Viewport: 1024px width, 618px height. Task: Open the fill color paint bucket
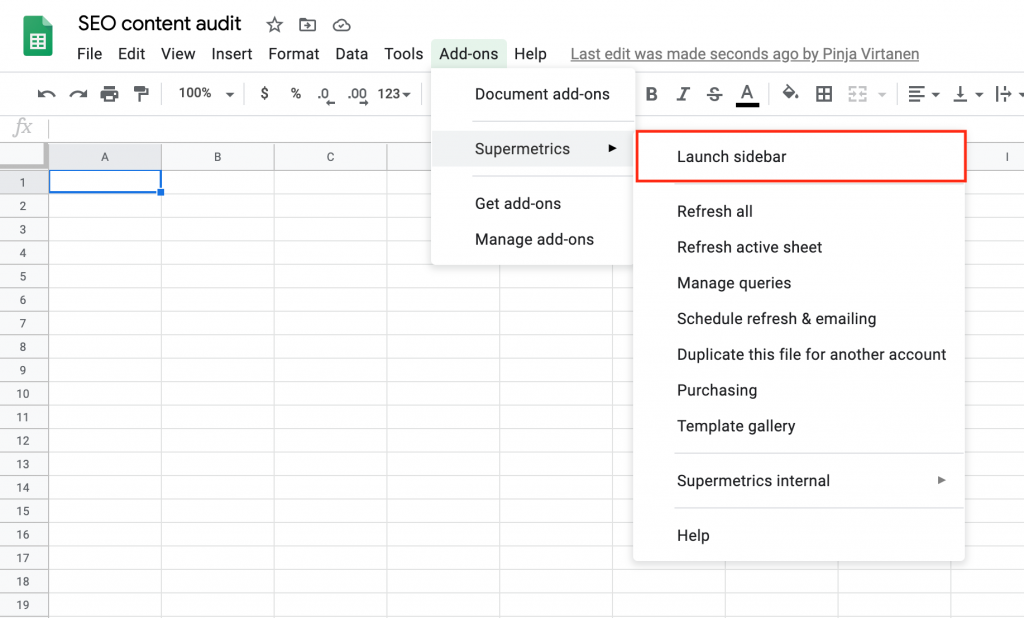(790, 94)
